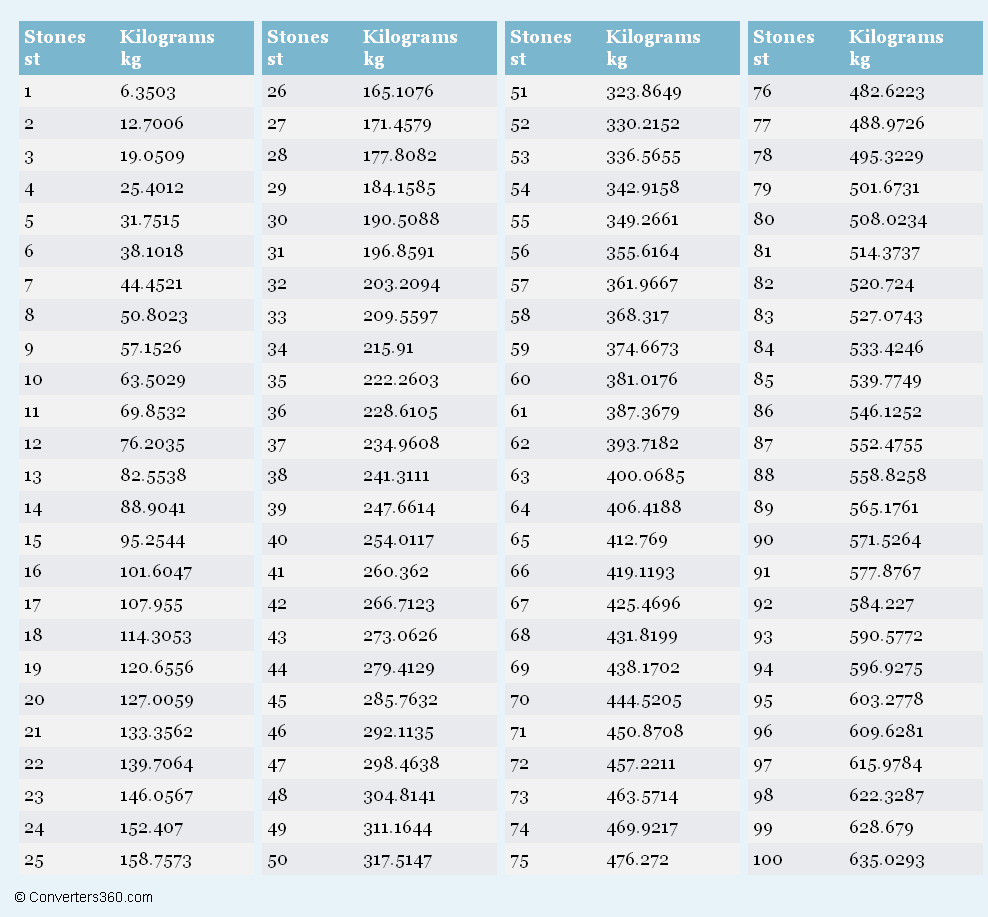Select the 75 stones cell
Screen dimensions: 988x917
click(x=520, y=860)
